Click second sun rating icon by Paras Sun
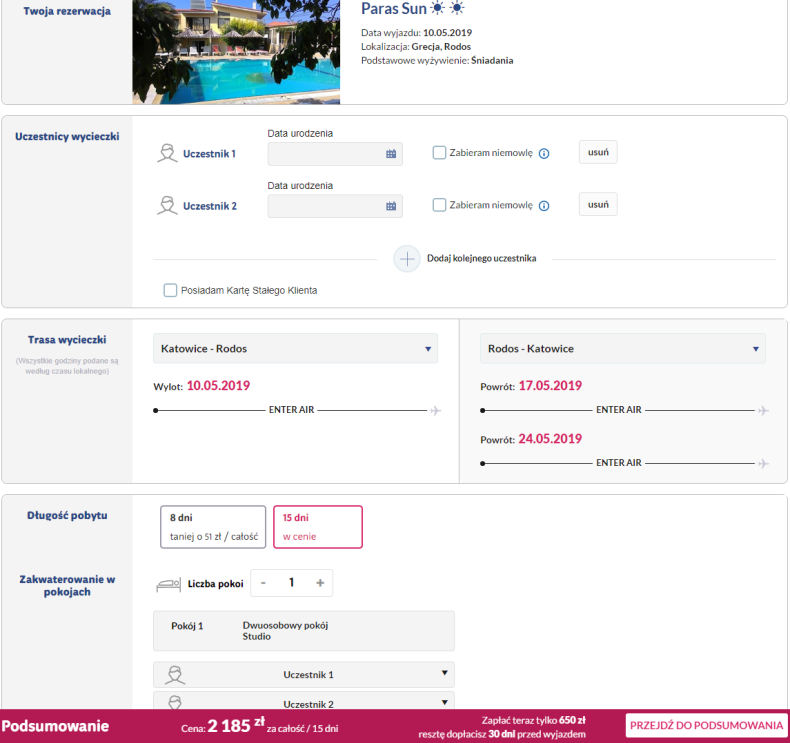 457,8
